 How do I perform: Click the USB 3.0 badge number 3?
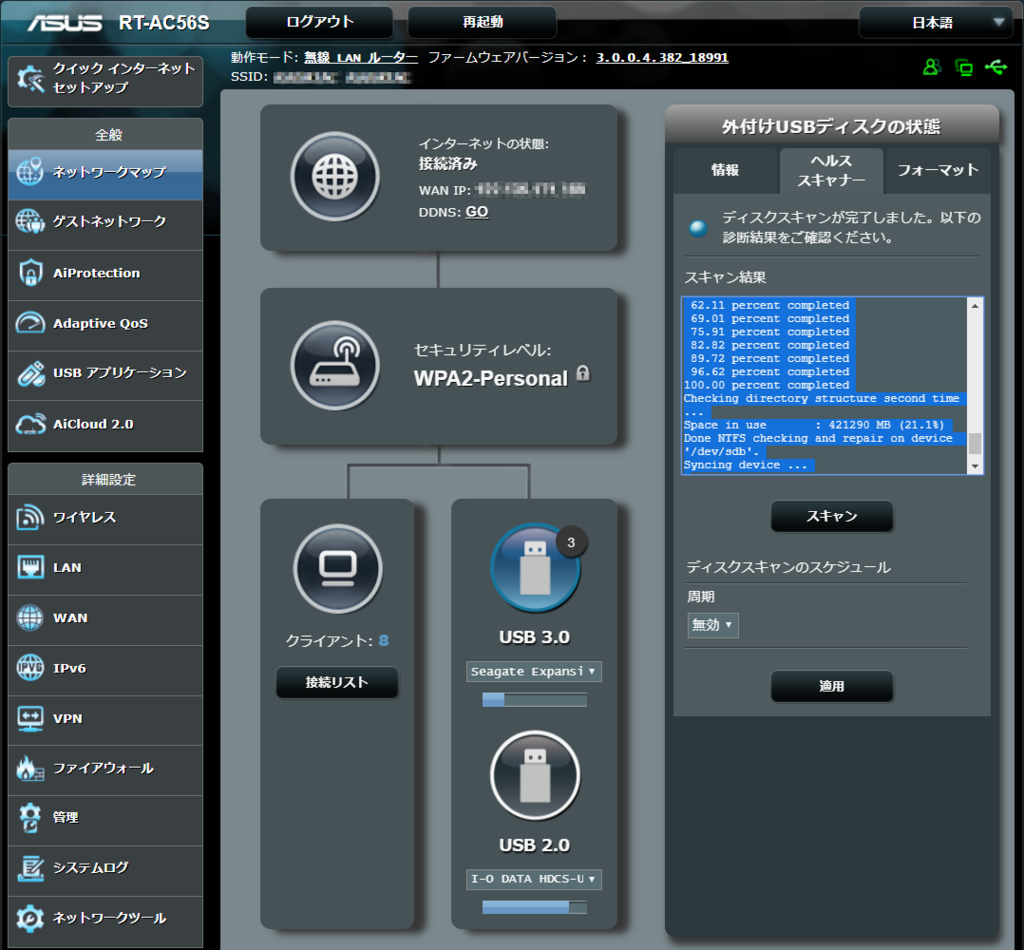(571, 543)
